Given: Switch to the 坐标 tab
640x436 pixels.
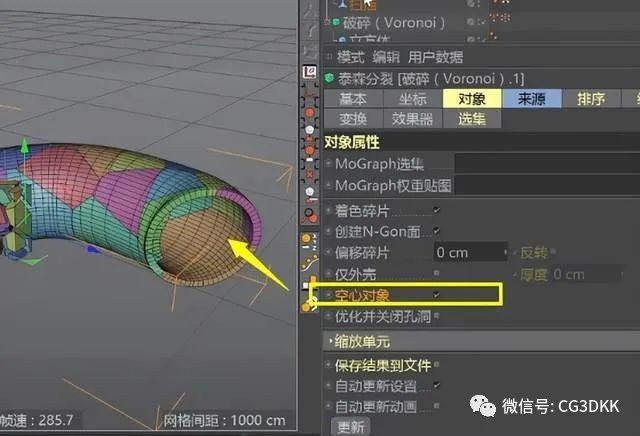Looking at the screenshot, I should [413, 99].
